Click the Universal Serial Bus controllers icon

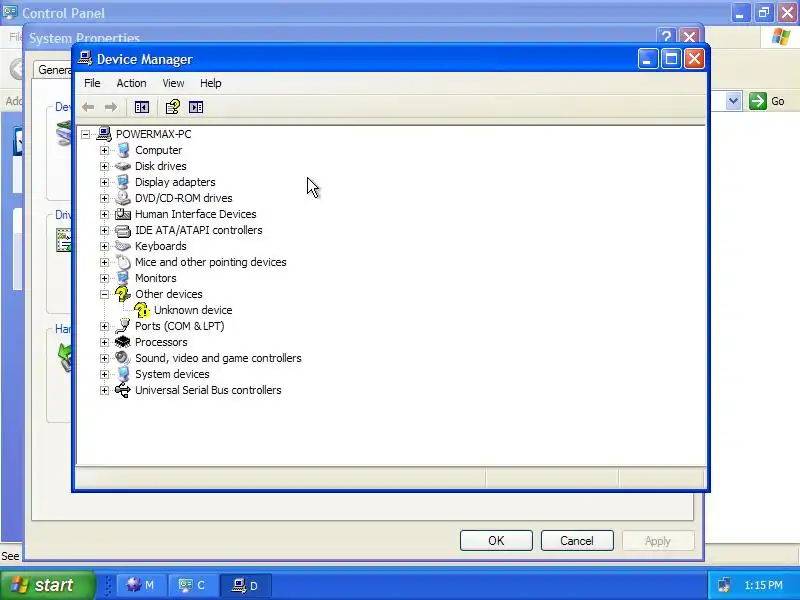tap(123, 390)
